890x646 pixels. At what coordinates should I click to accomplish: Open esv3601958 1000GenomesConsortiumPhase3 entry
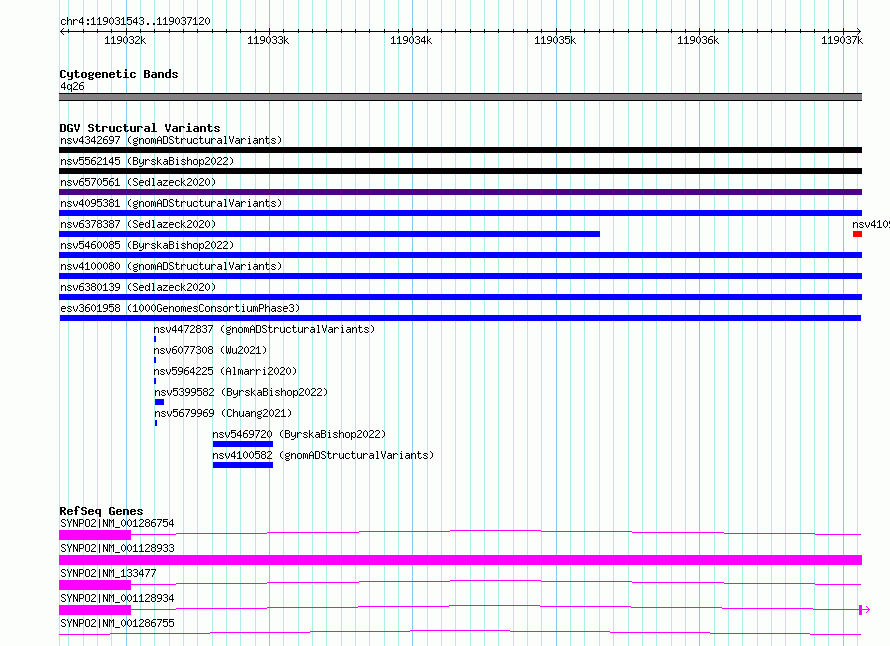(x=180, y=308)
